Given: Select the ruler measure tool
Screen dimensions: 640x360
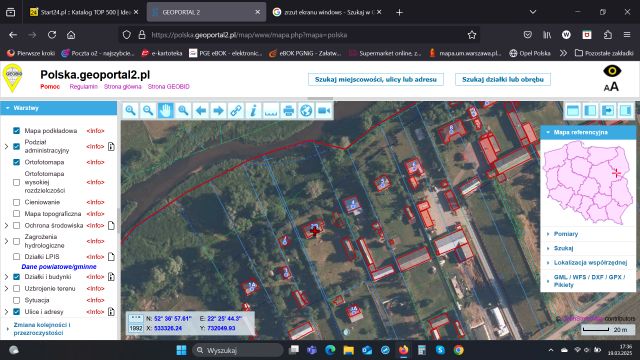Looking at the screenshot, I should 271,111.
